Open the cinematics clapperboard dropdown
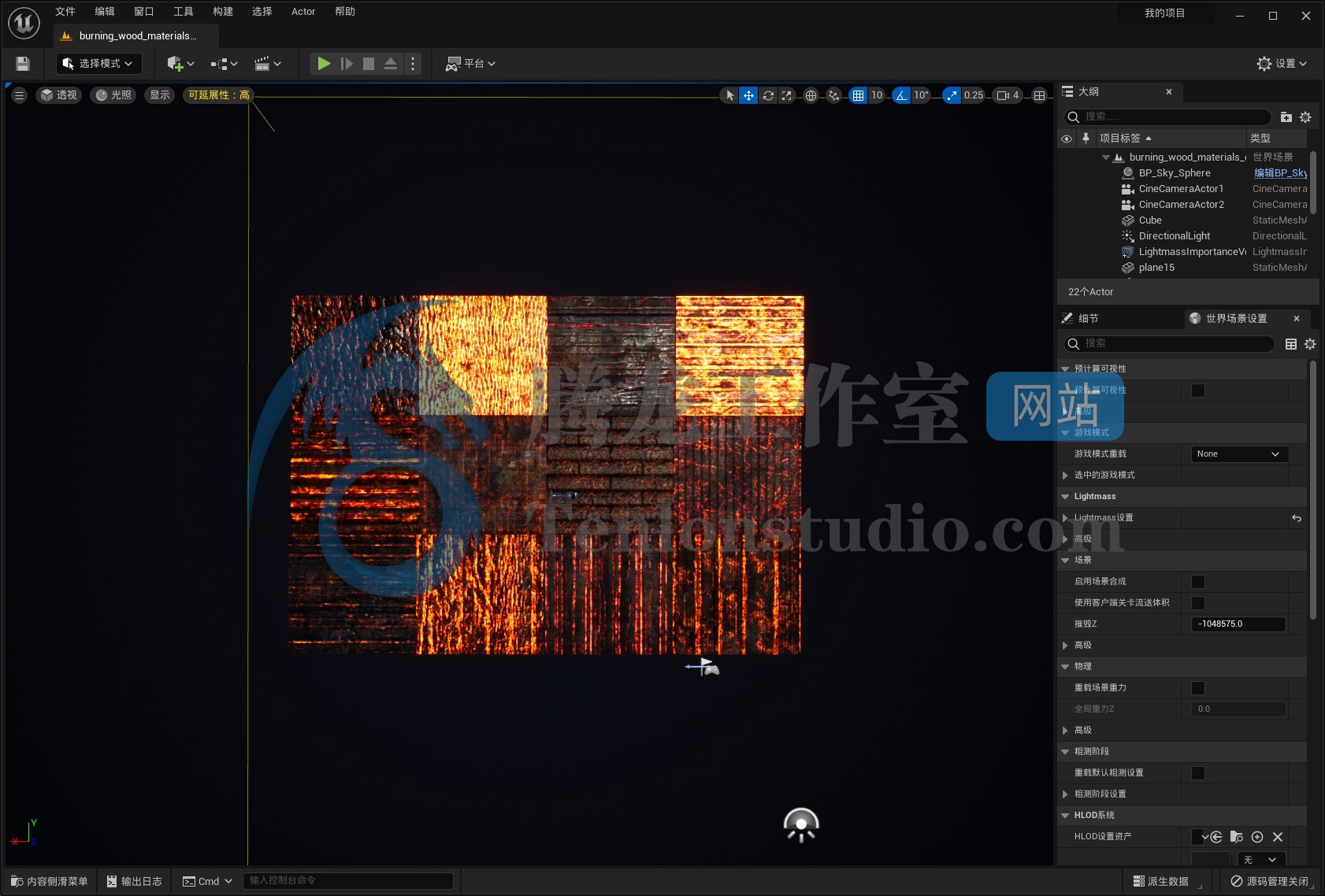 (x=268, y=64)
